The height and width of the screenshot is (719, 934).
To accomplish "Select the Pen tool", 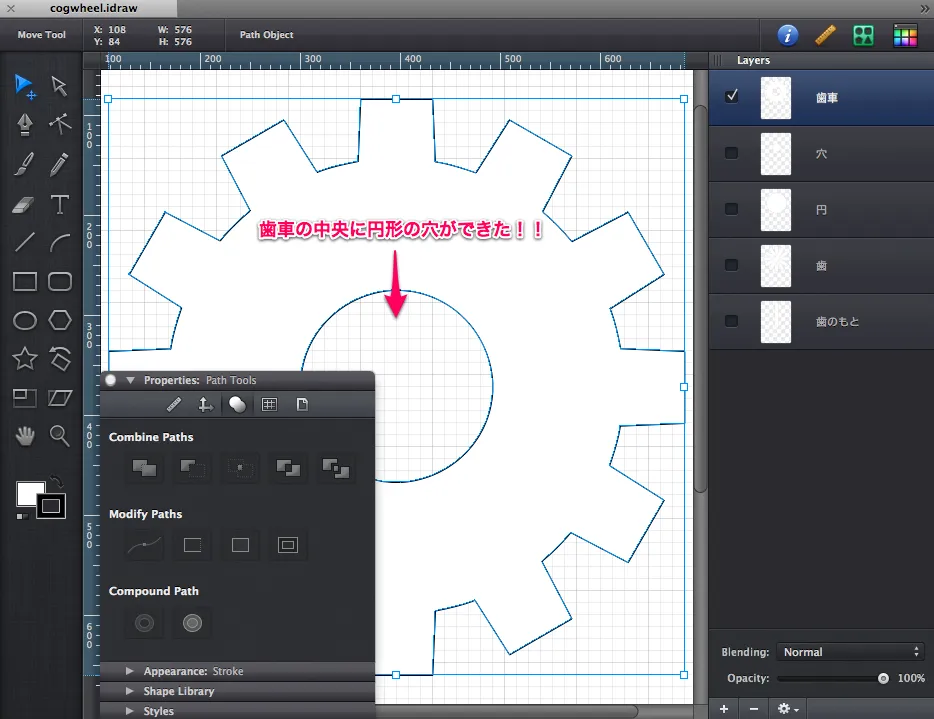I will (25, 123).
